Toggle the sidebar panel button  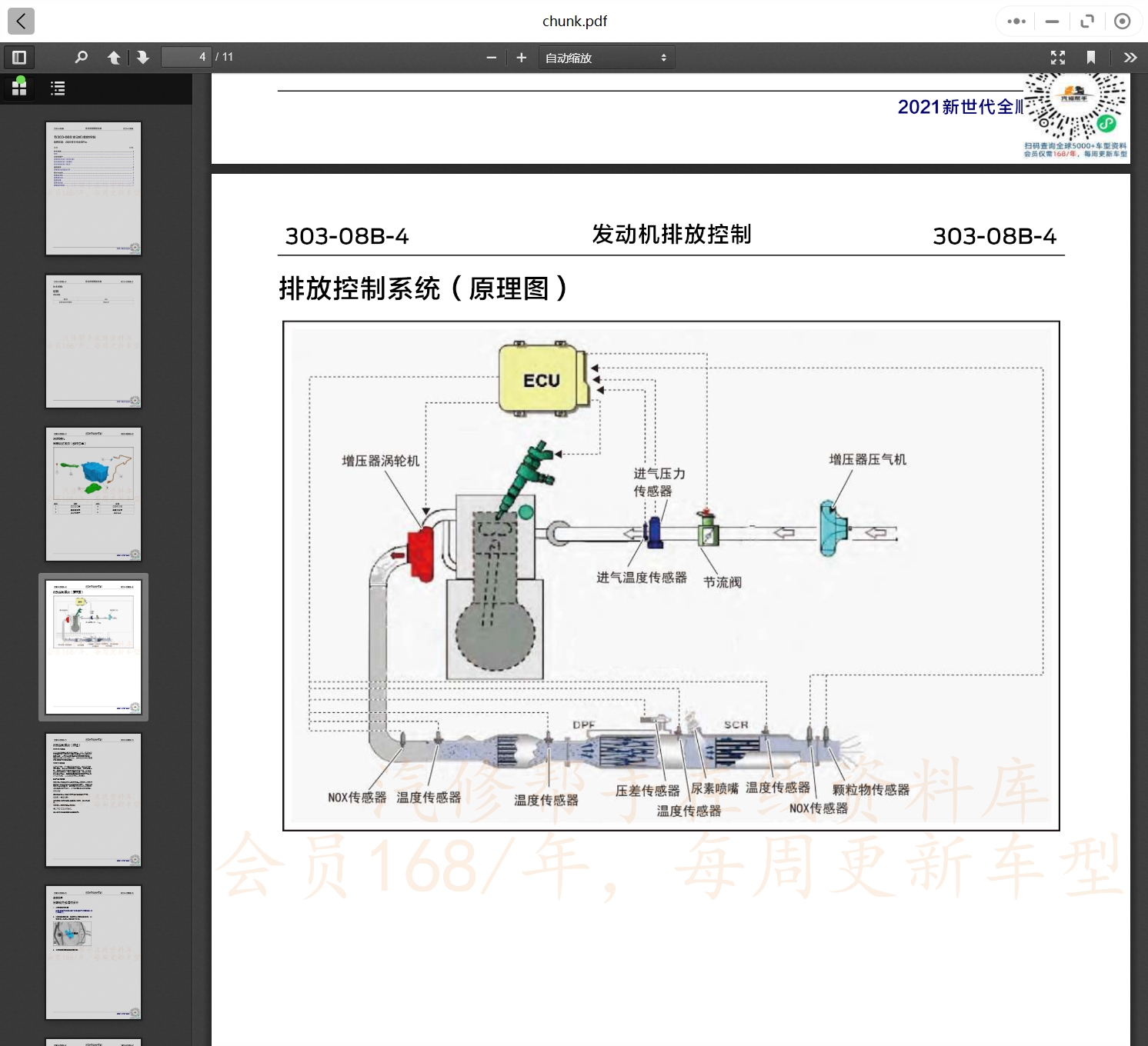click(19, 58)
